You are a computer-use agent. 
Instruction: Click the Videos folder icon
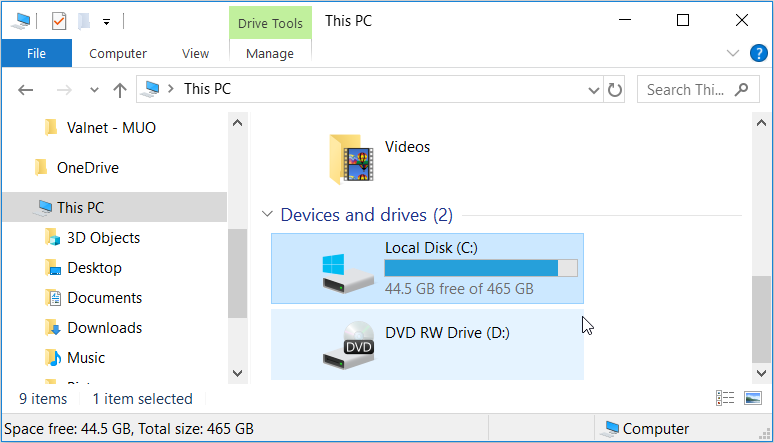coord(351,159)
